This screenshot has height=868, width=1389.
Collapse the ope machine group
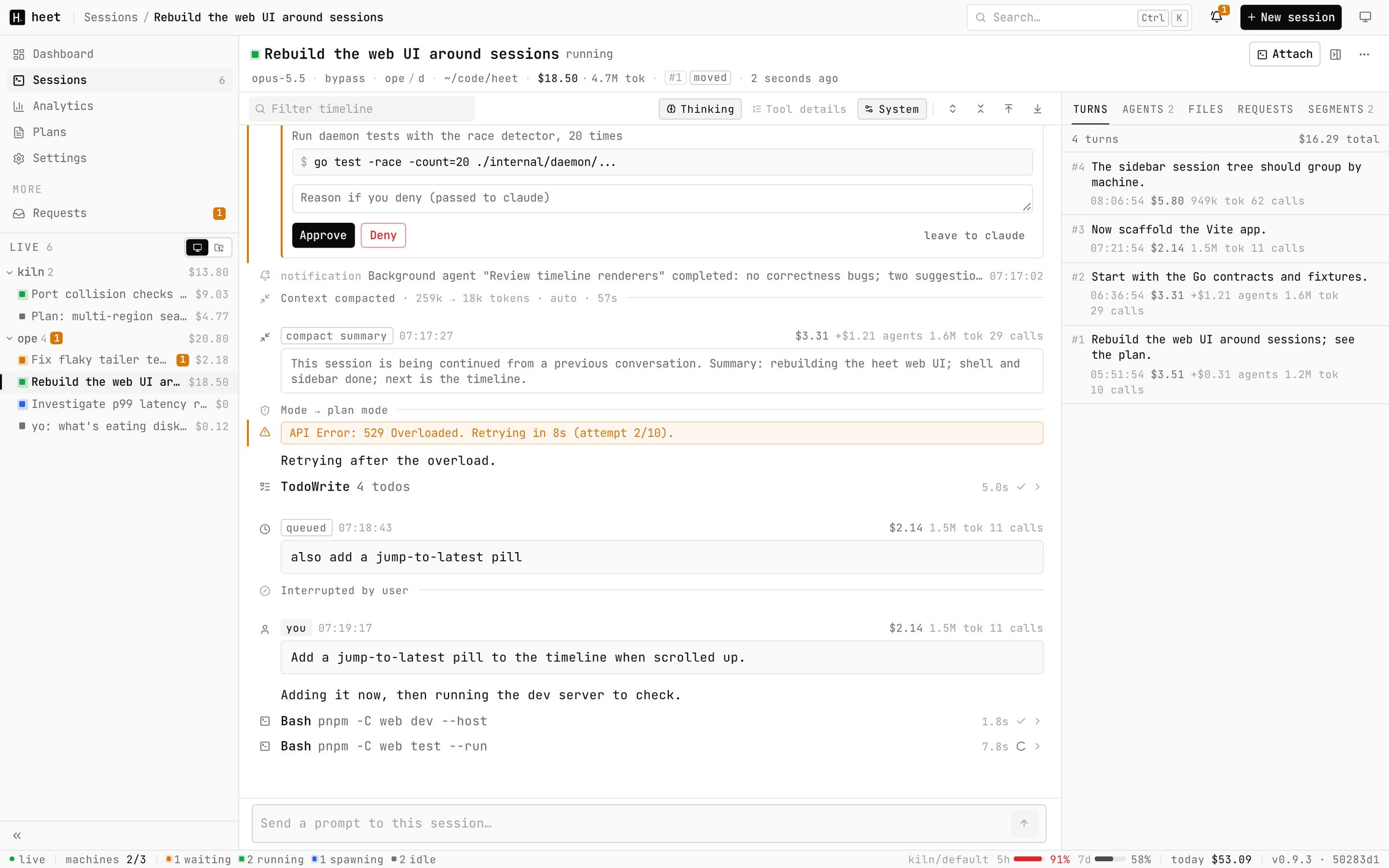point(9,339)
